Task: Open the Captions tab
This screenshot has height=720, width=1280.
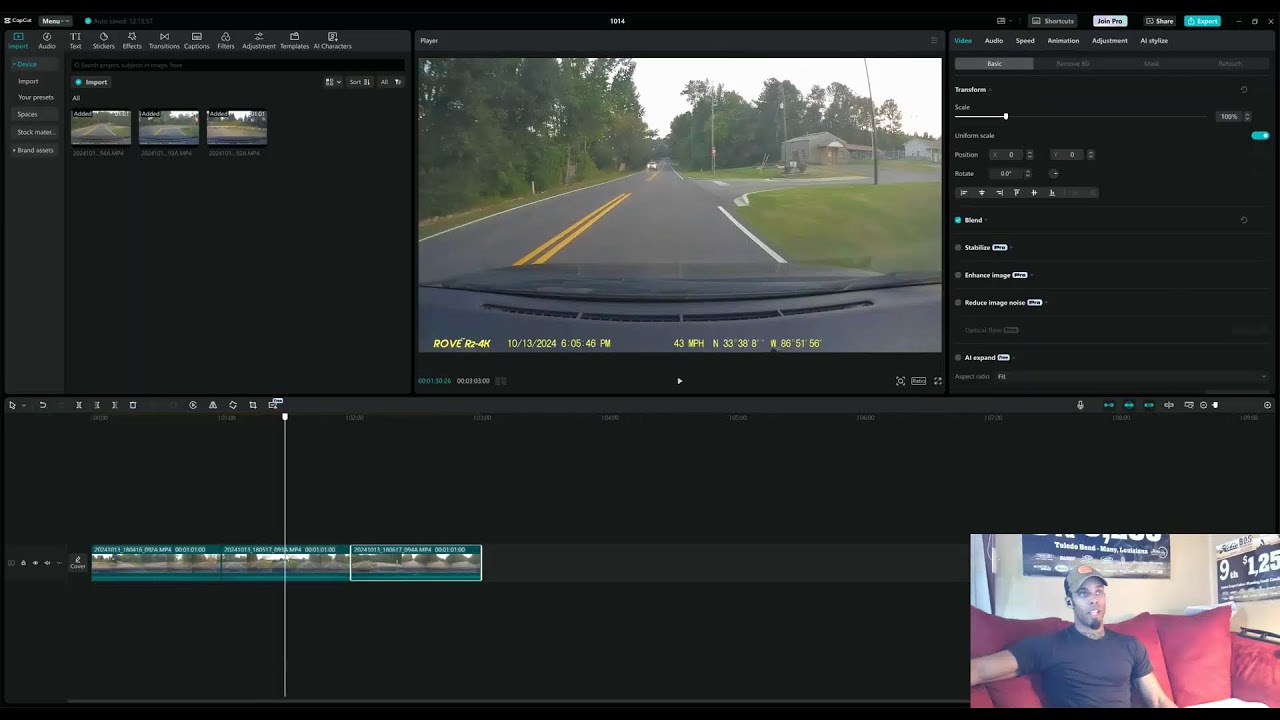Action: tap(196, 40)
